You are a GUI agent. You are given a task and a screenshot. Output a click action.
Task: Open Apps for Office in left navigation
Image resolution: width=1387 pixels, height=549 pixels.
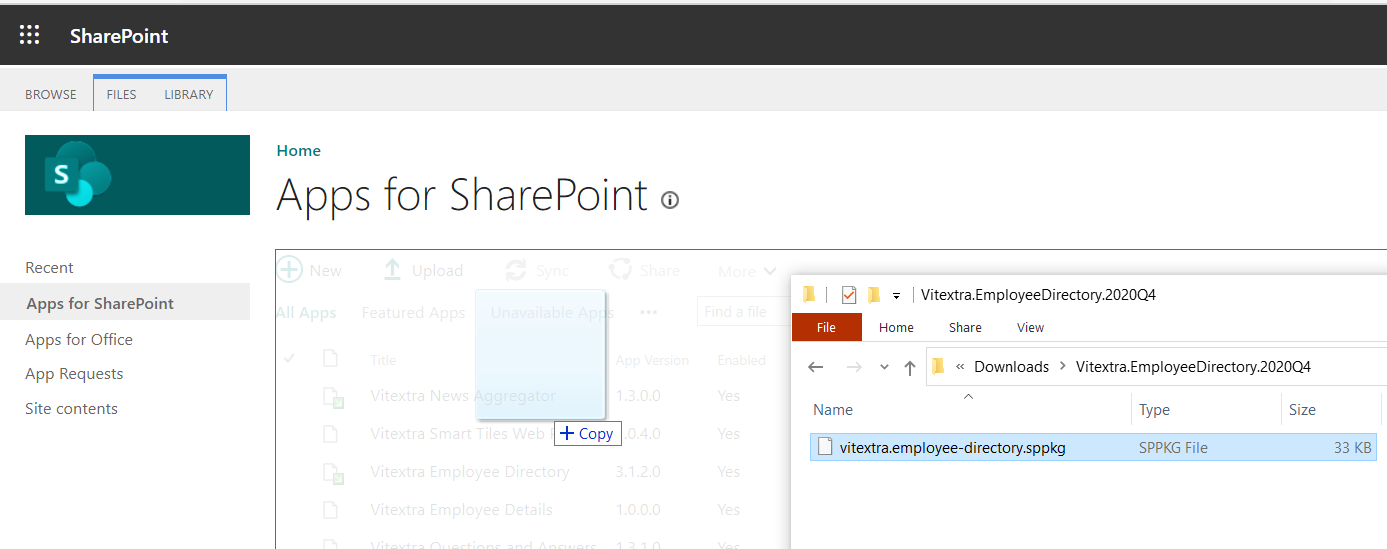79,339
